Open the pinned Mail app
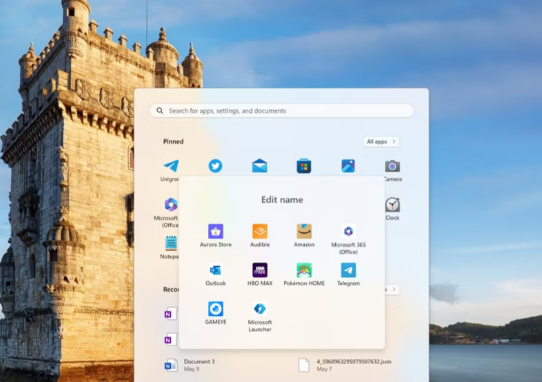542x382 pixels. click(260, 166)
